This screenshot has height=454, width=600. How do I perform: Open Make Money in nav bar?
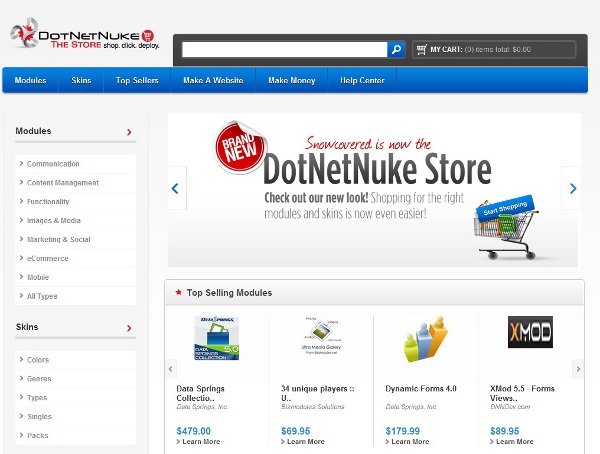pos(292,80)
